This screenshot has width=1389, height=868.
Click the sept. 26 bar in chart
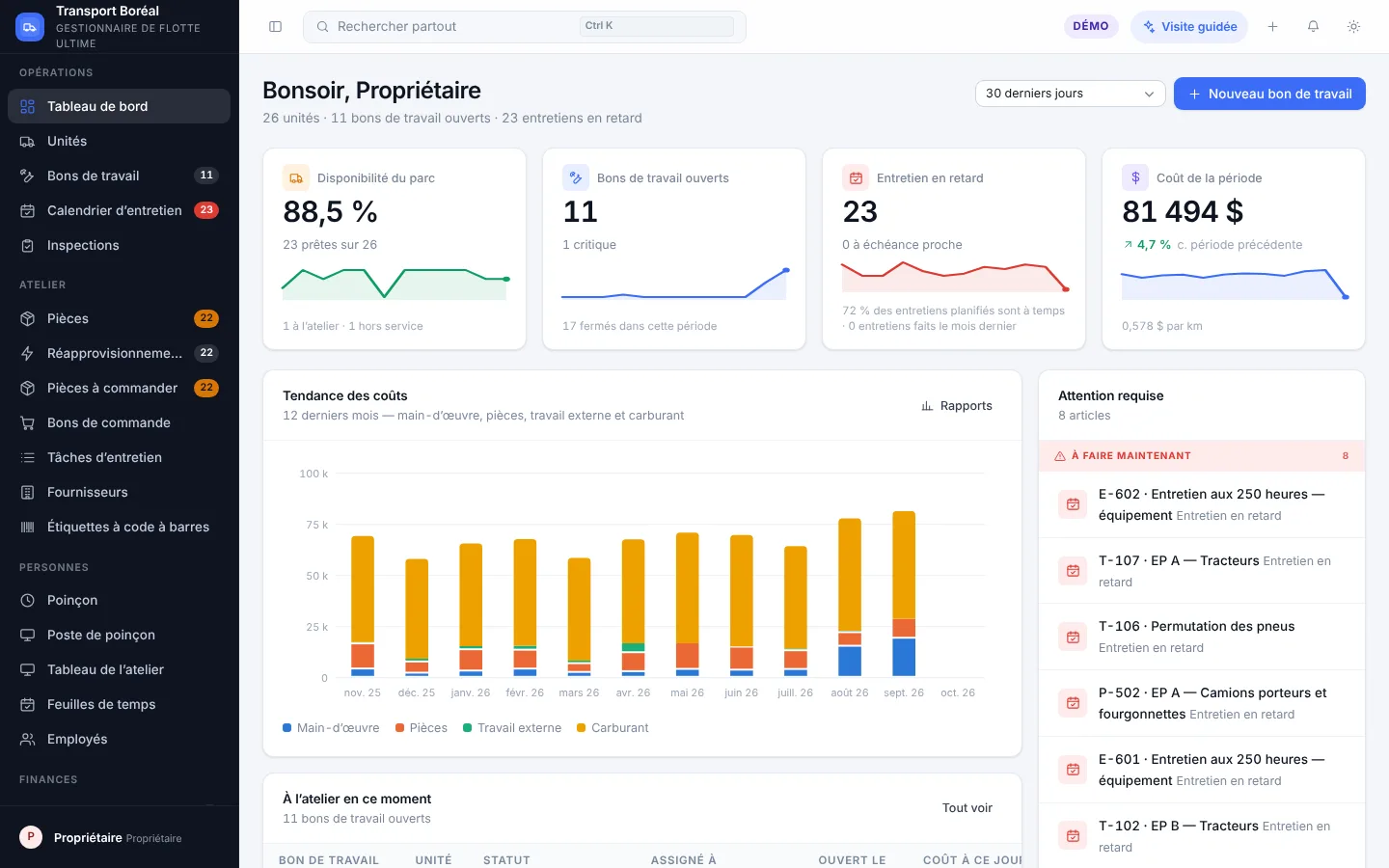coord(904,593)
